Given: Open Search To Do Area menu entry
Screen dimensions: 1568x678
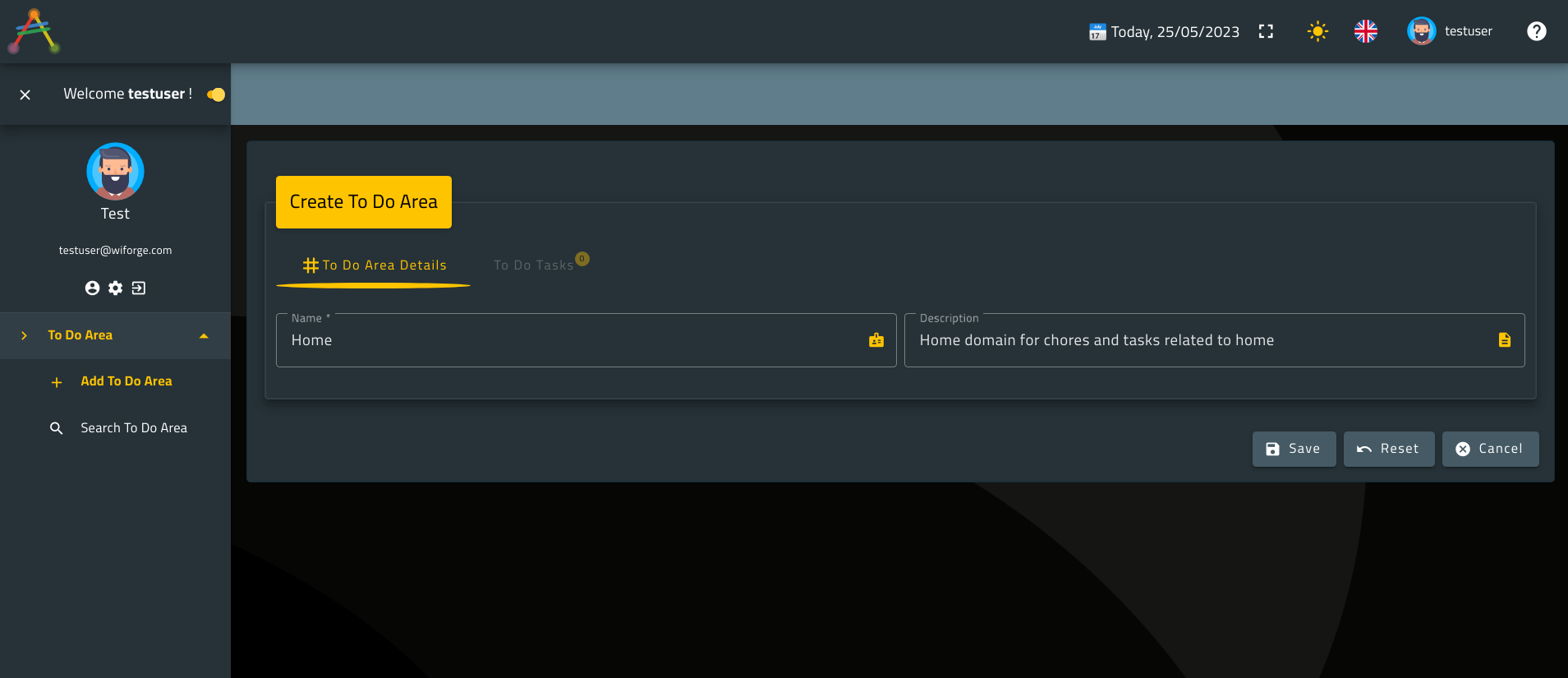Looking at the screenshot, I should 134,428.
